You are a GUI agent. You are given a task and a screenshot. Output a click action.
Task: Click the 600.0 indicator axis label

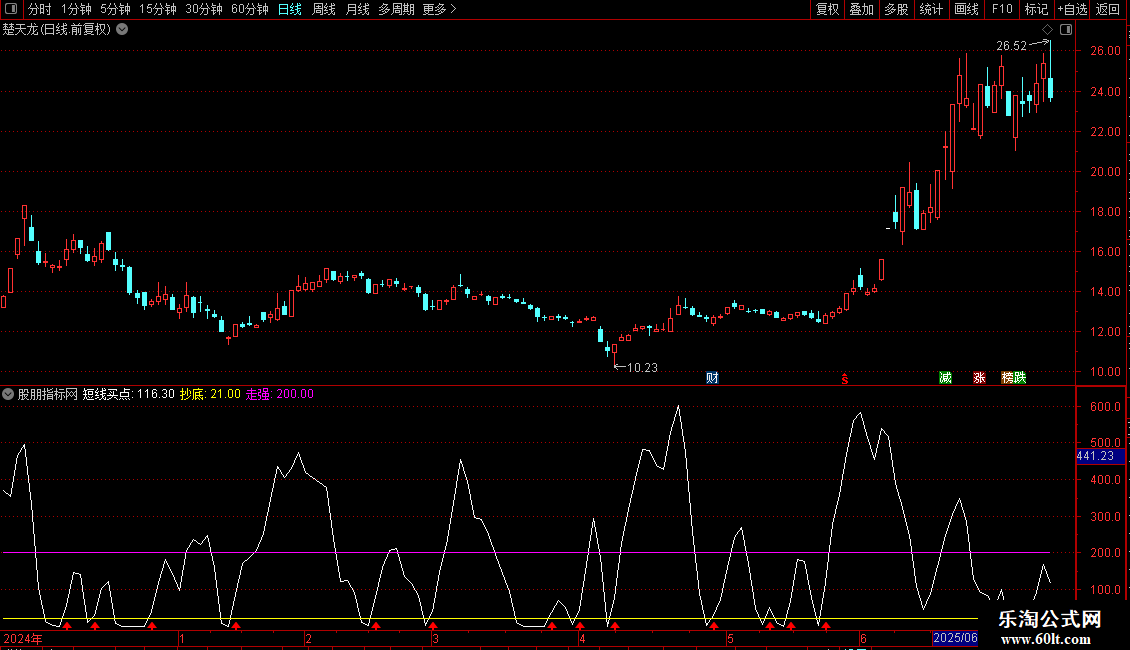[1105, 406]
